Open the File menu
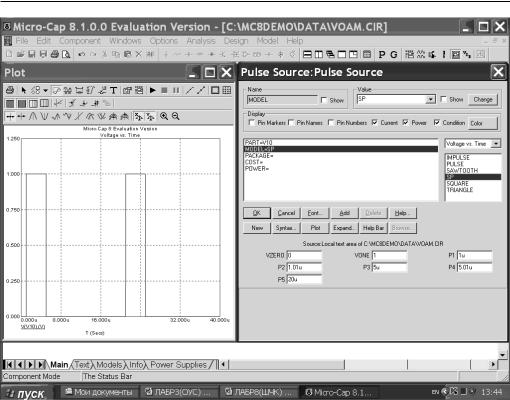 (x=21, y=41)
